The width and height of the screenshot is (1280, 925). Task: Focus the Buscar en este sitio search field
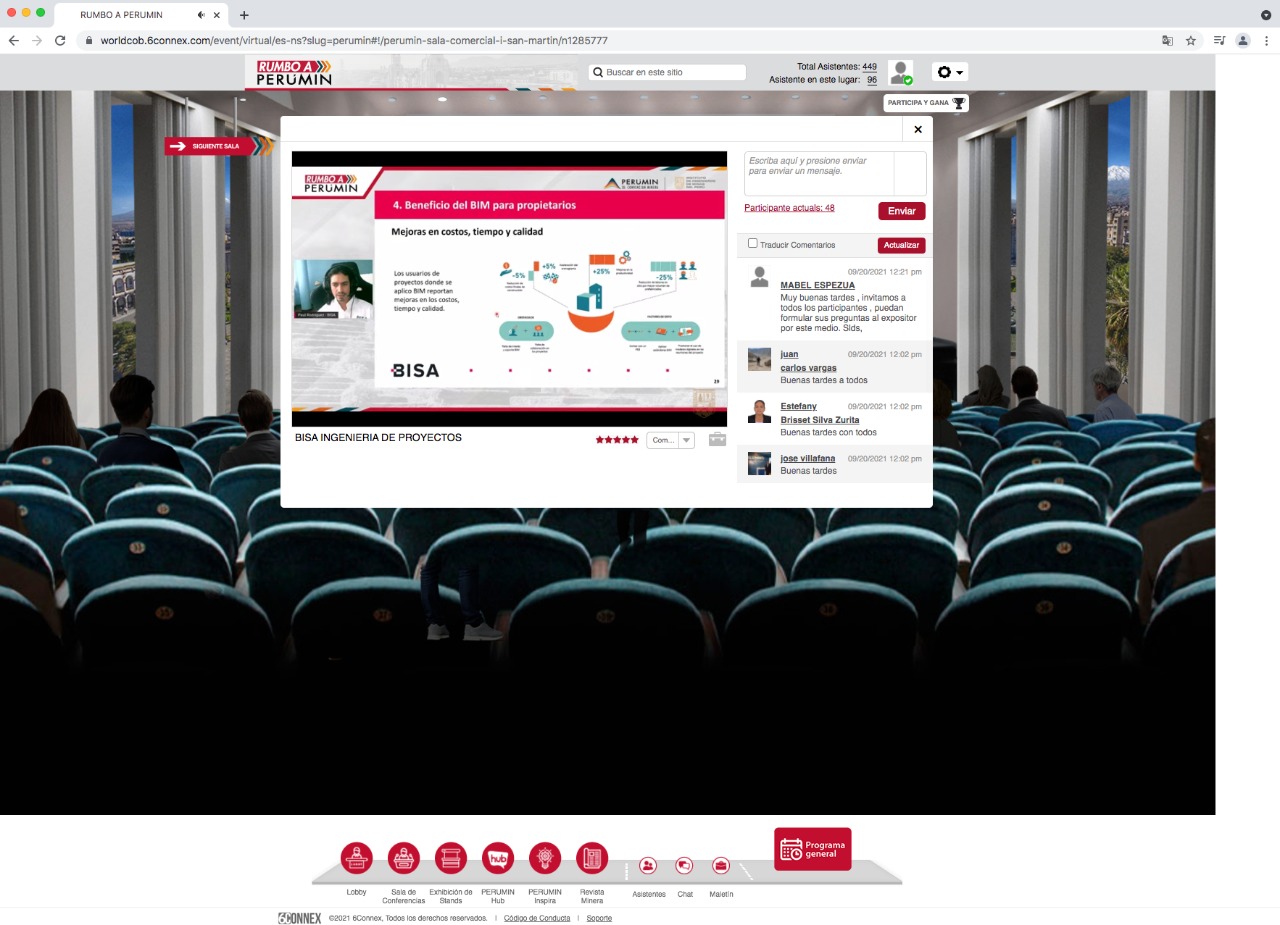668,72
